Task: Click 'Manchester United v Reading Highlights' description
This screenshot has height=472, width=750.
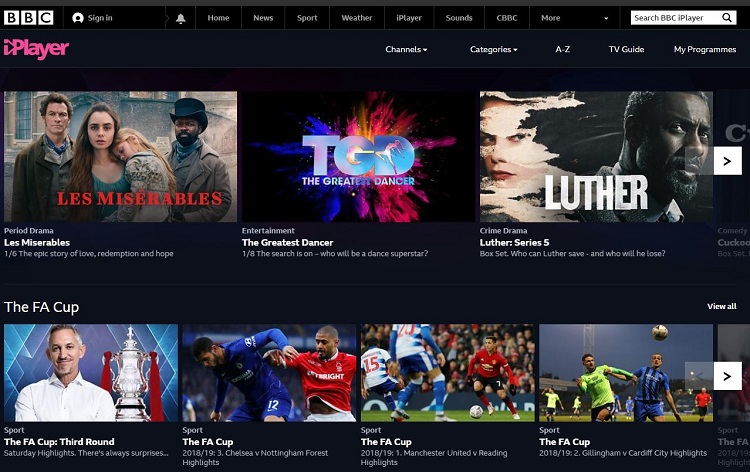Action: pos(434,458)
